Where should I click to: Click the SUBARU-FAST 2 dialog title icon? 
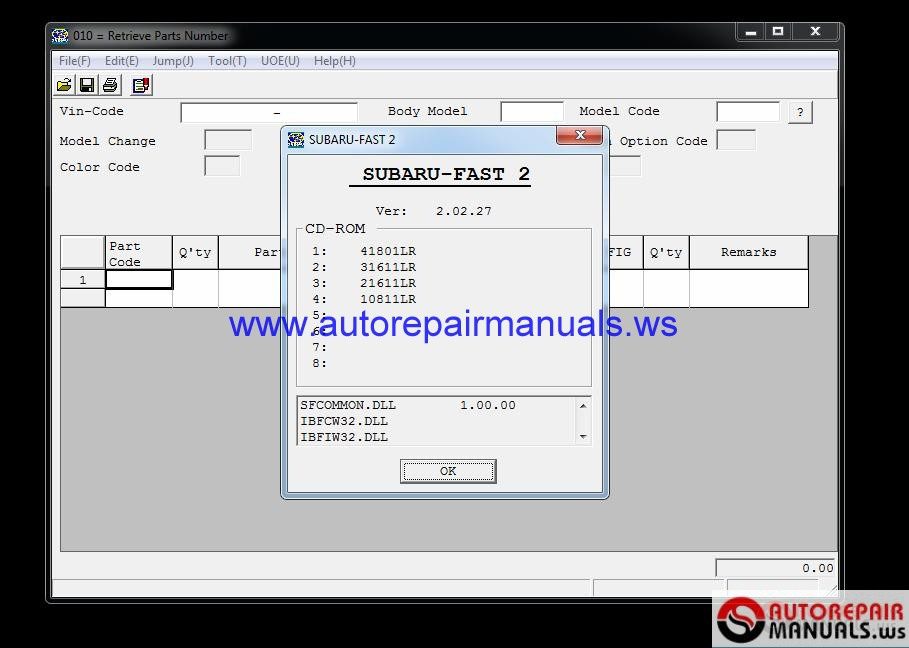pyautogui.click(x=296, y=140)
